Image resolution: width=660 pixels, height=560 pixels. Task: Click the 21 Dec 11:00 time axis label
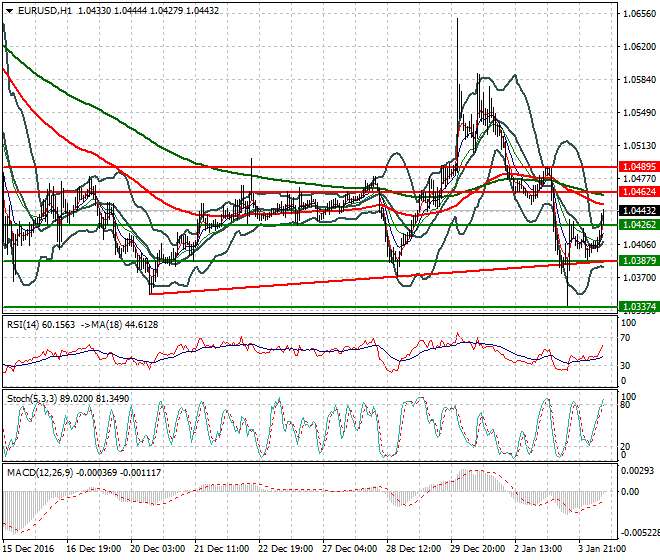tap(221, 549)
